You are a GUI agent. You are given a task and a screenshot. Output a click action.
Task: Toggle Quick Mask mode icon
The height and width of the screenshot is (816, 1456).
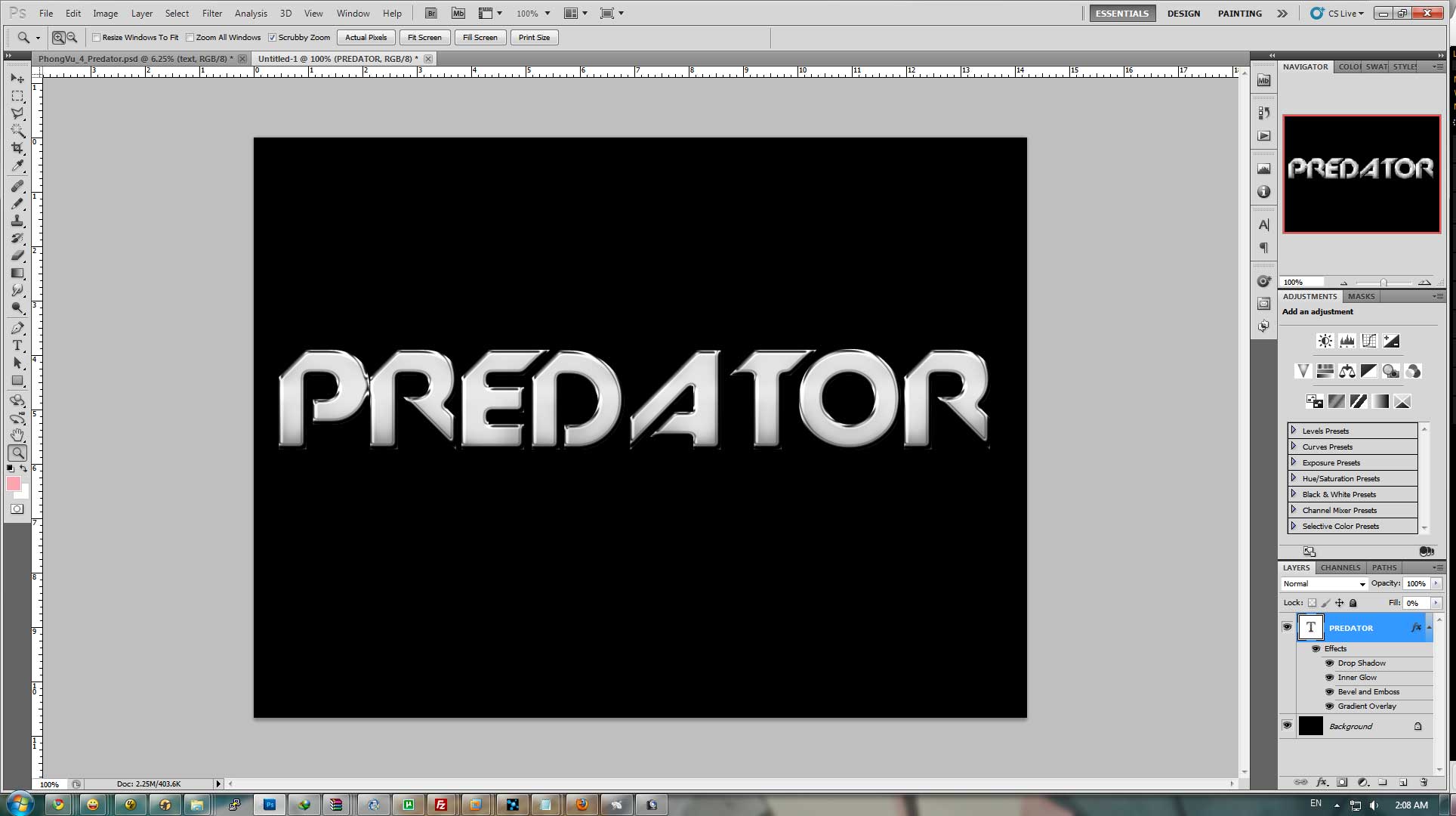pos(17,509)
